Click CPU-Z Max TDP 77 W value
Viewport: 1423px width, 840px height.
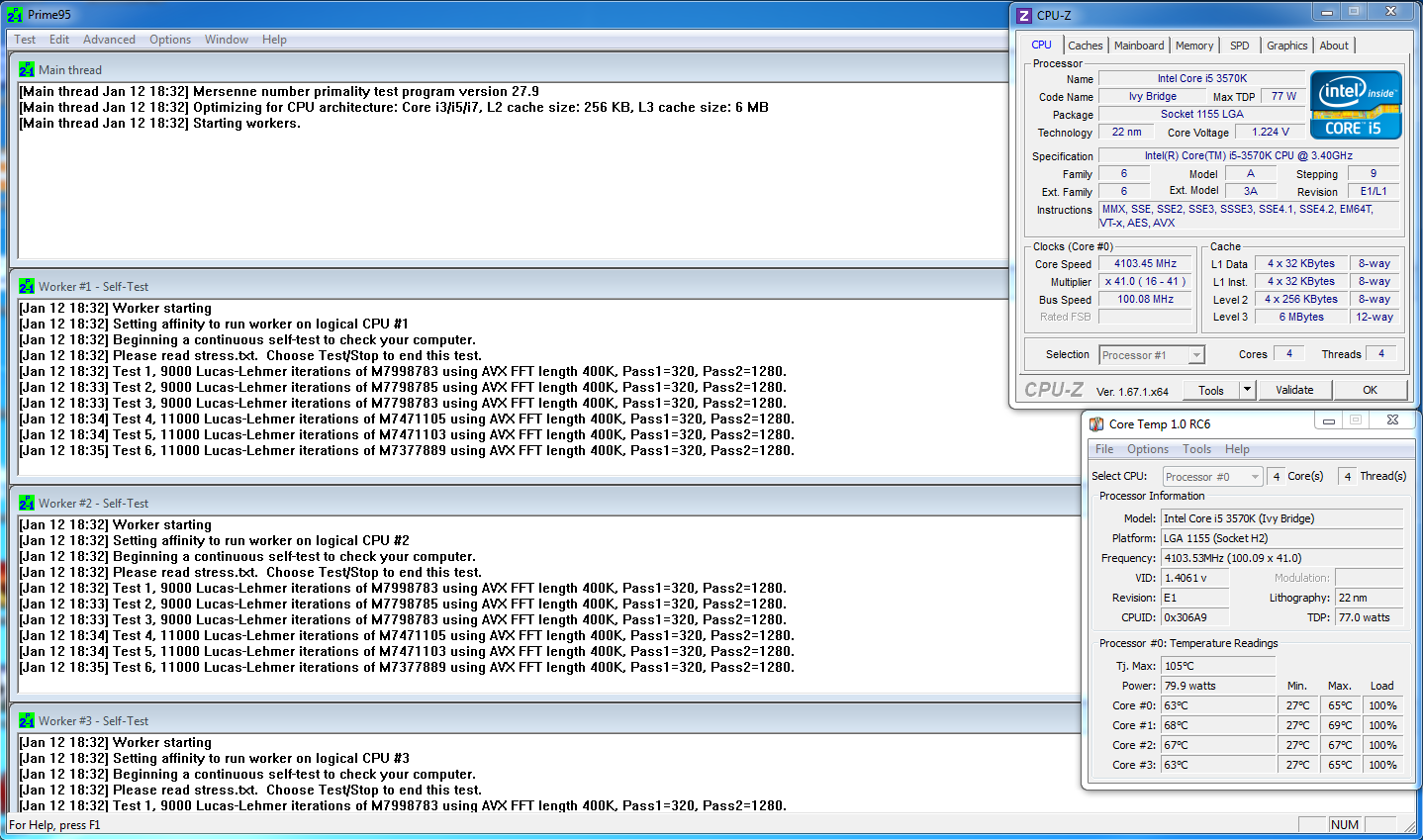[x=1283, y=97]
